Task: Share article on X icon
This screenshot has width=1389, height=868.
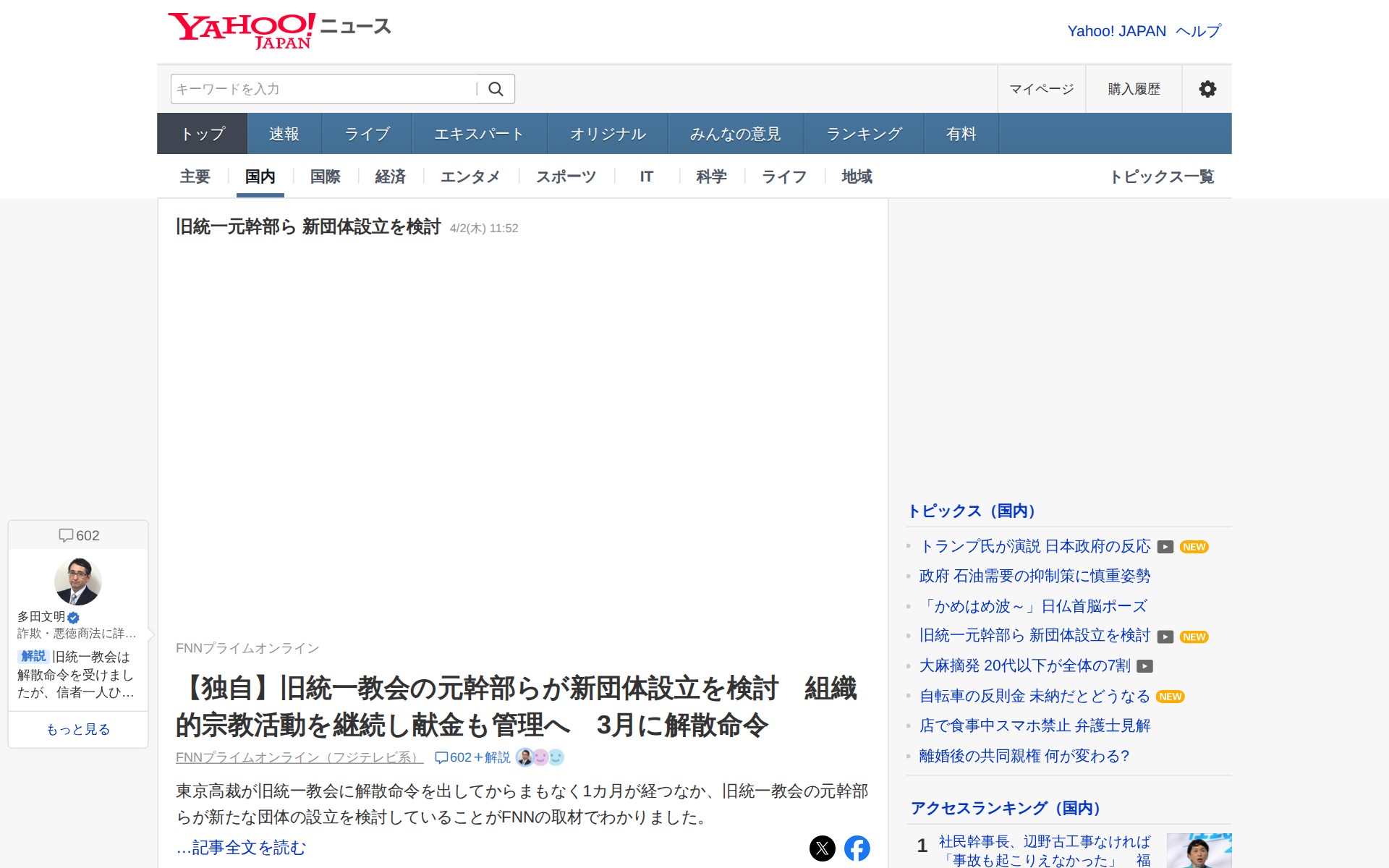Action: click(x=822, y=848)
